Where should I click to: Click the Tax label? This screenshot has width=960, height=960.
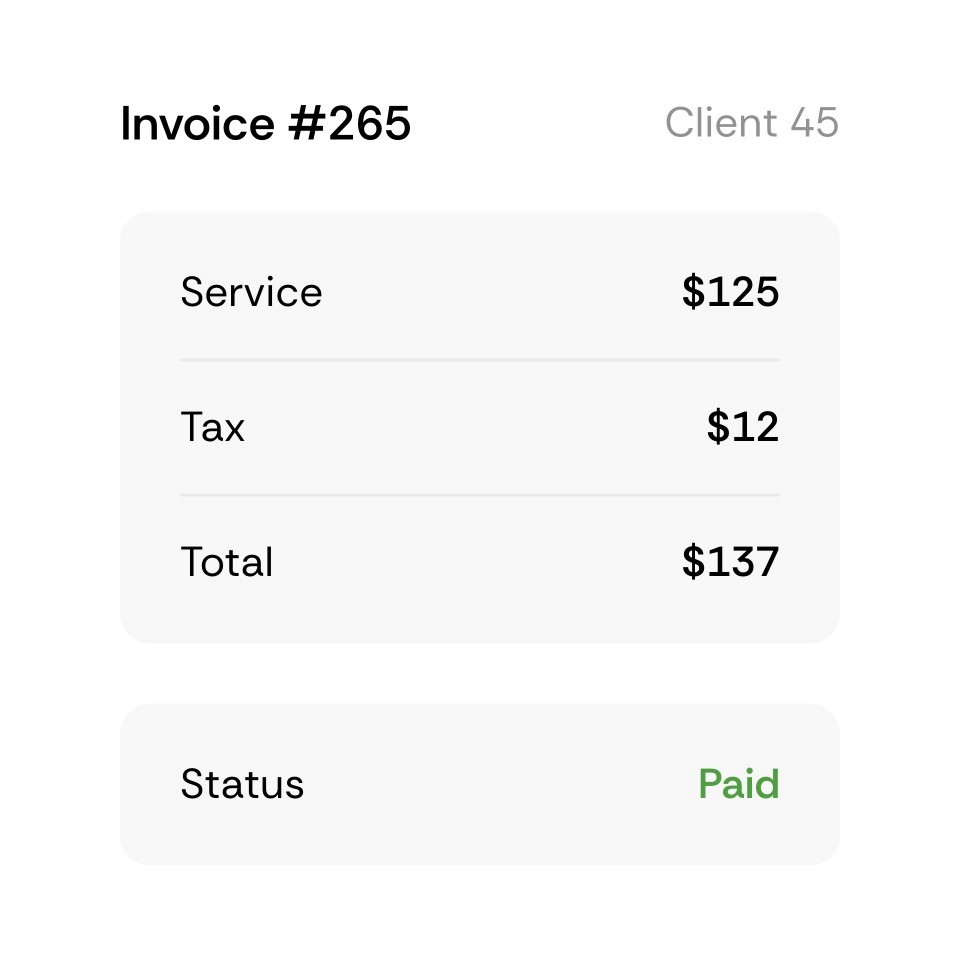click(212, 427)
